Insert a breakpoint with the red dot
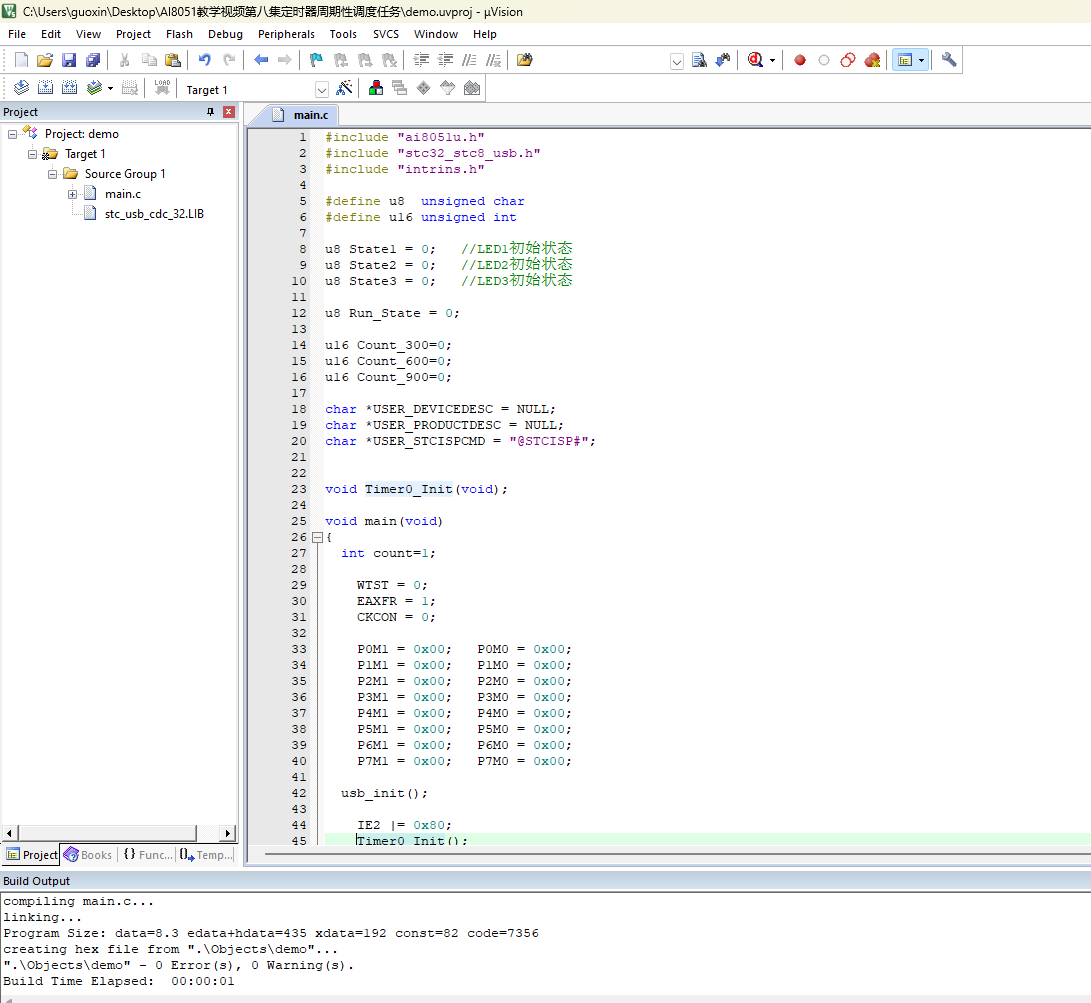1091x1003 pixels. click(800, 60)
